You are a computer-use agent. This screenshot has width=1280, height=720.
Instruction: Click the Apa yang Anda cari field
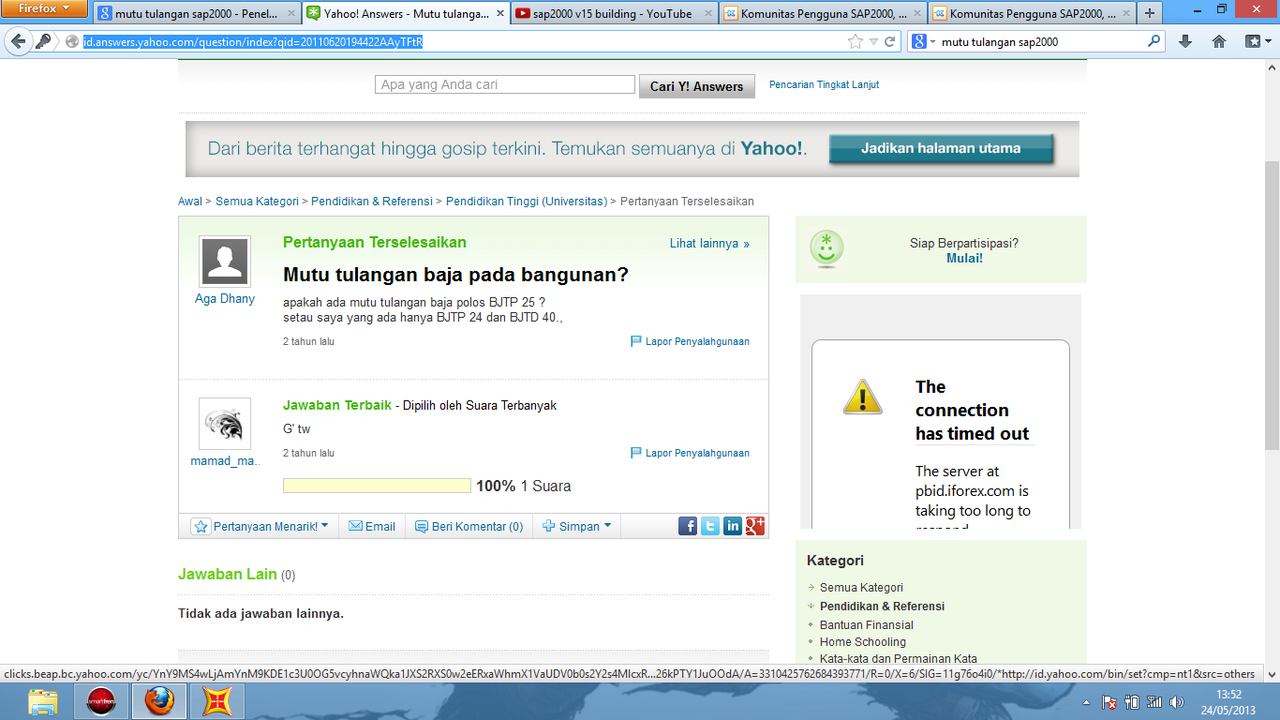[505, 85]
